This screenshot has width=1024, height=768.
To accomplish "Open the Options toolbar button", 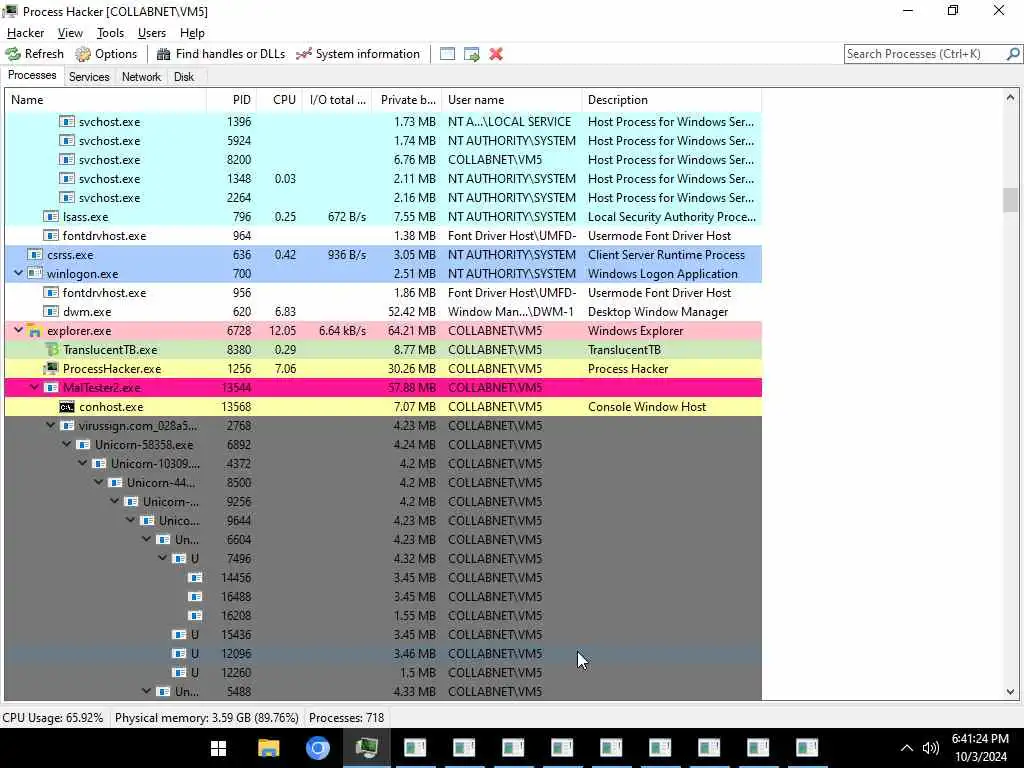I will [x=106, y=54].
